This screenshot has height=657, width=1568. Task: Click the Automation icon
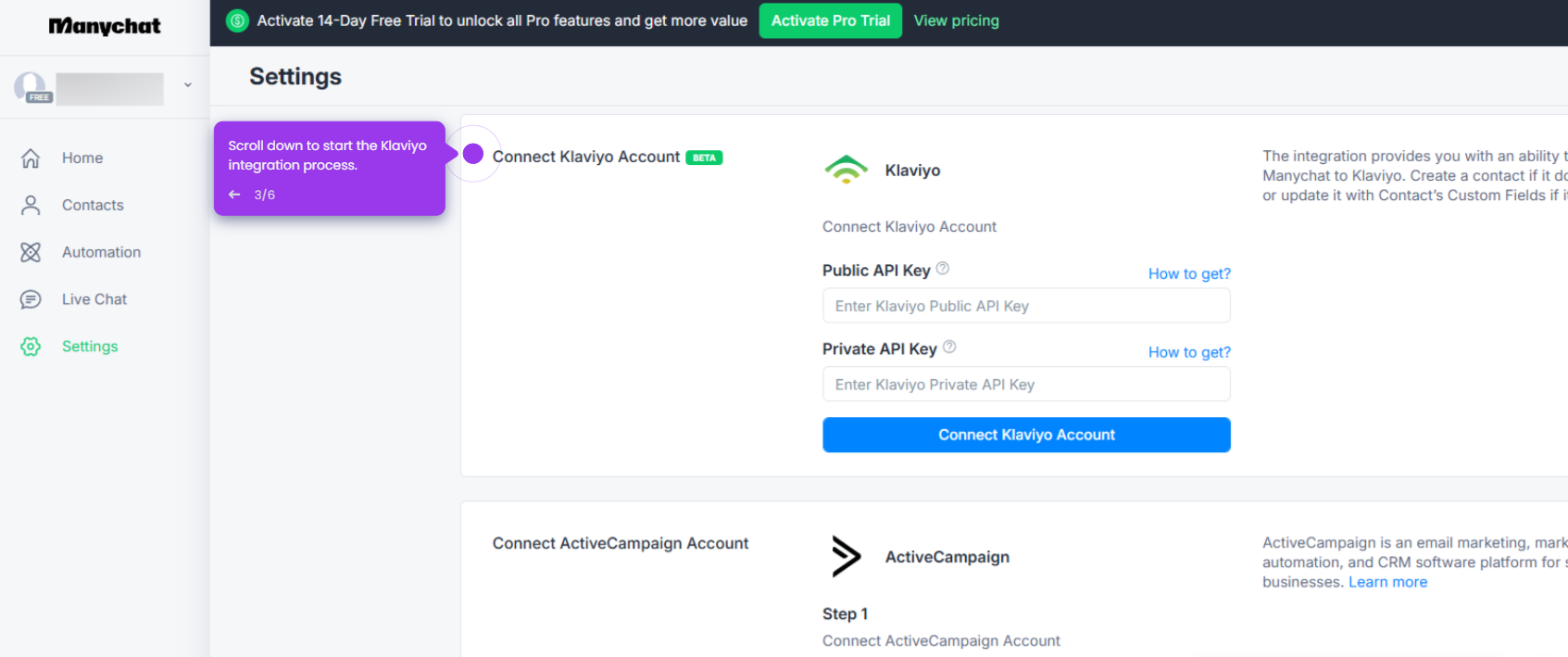[x=31, y=252]
